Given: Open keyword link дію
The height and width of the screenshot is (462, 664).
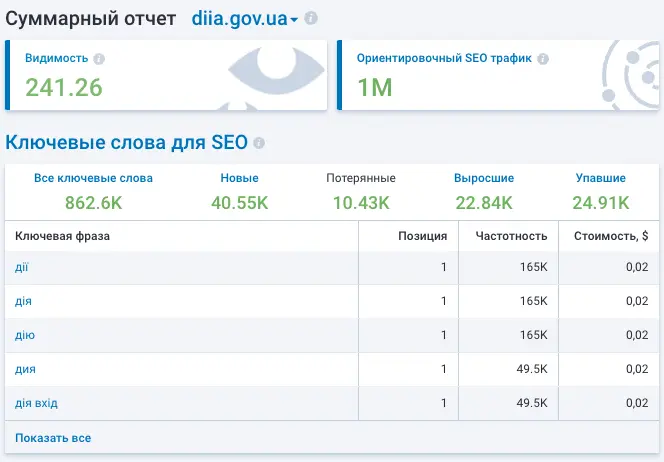Looking at the screenshot, I should 24,335.
